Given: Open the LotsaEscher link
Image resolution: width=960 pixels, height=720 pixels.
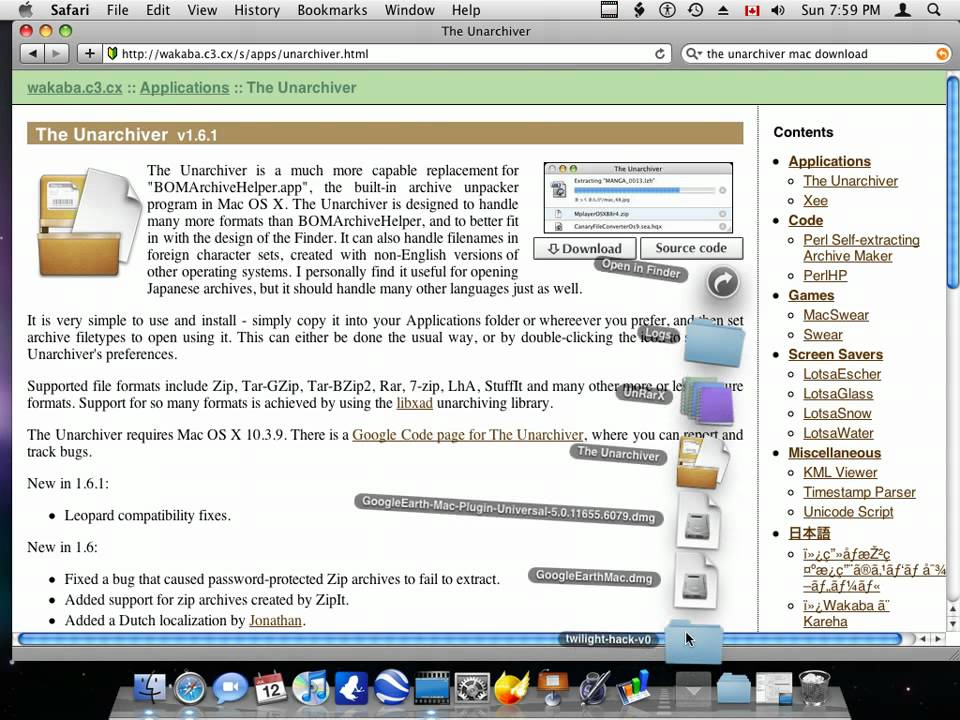Looking at the screenshot, I should 842,374.
